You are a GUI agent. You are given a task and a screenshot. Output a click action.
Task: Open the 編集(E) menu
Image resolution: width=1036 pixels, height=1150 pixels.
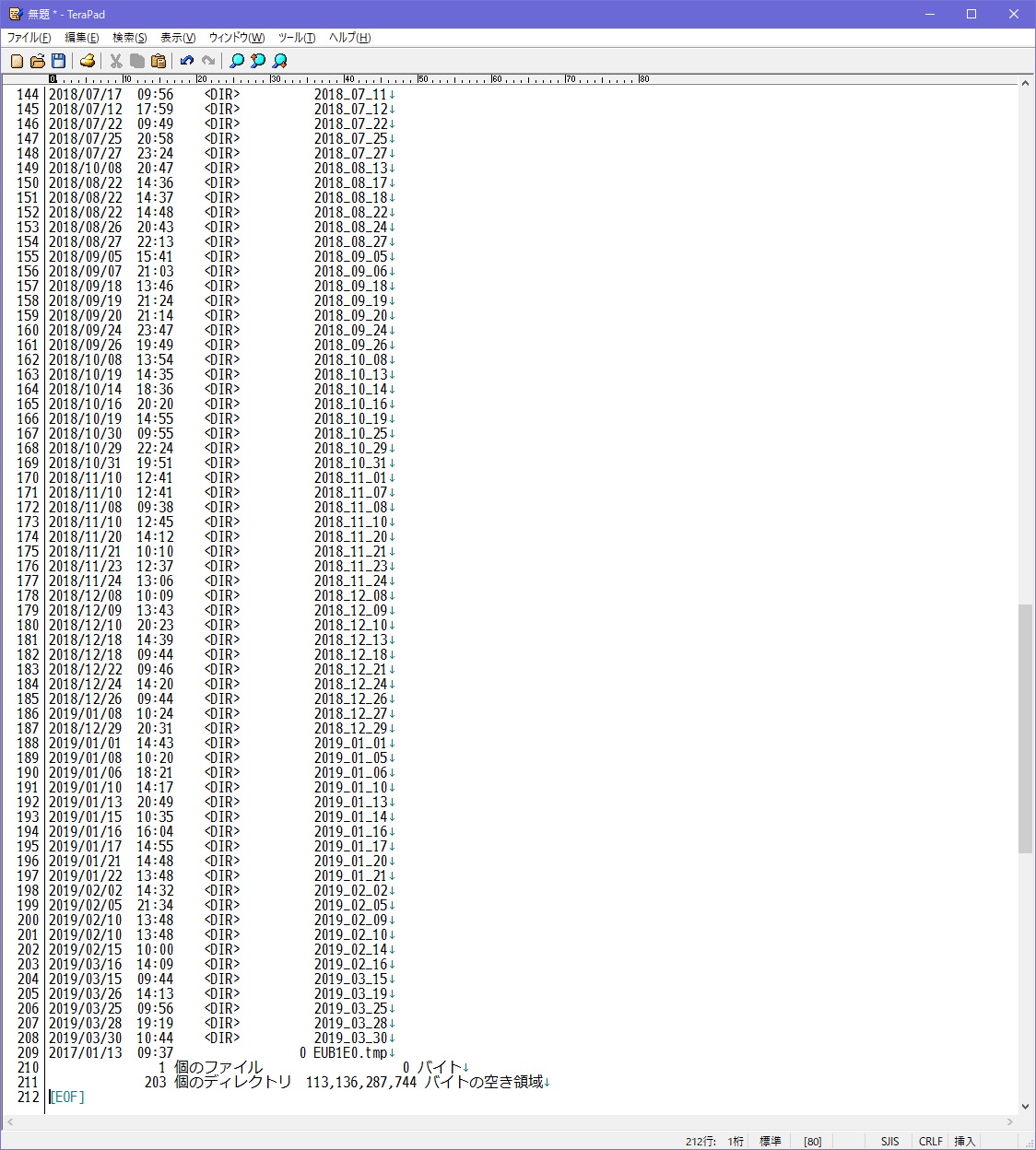pos(82,38)
